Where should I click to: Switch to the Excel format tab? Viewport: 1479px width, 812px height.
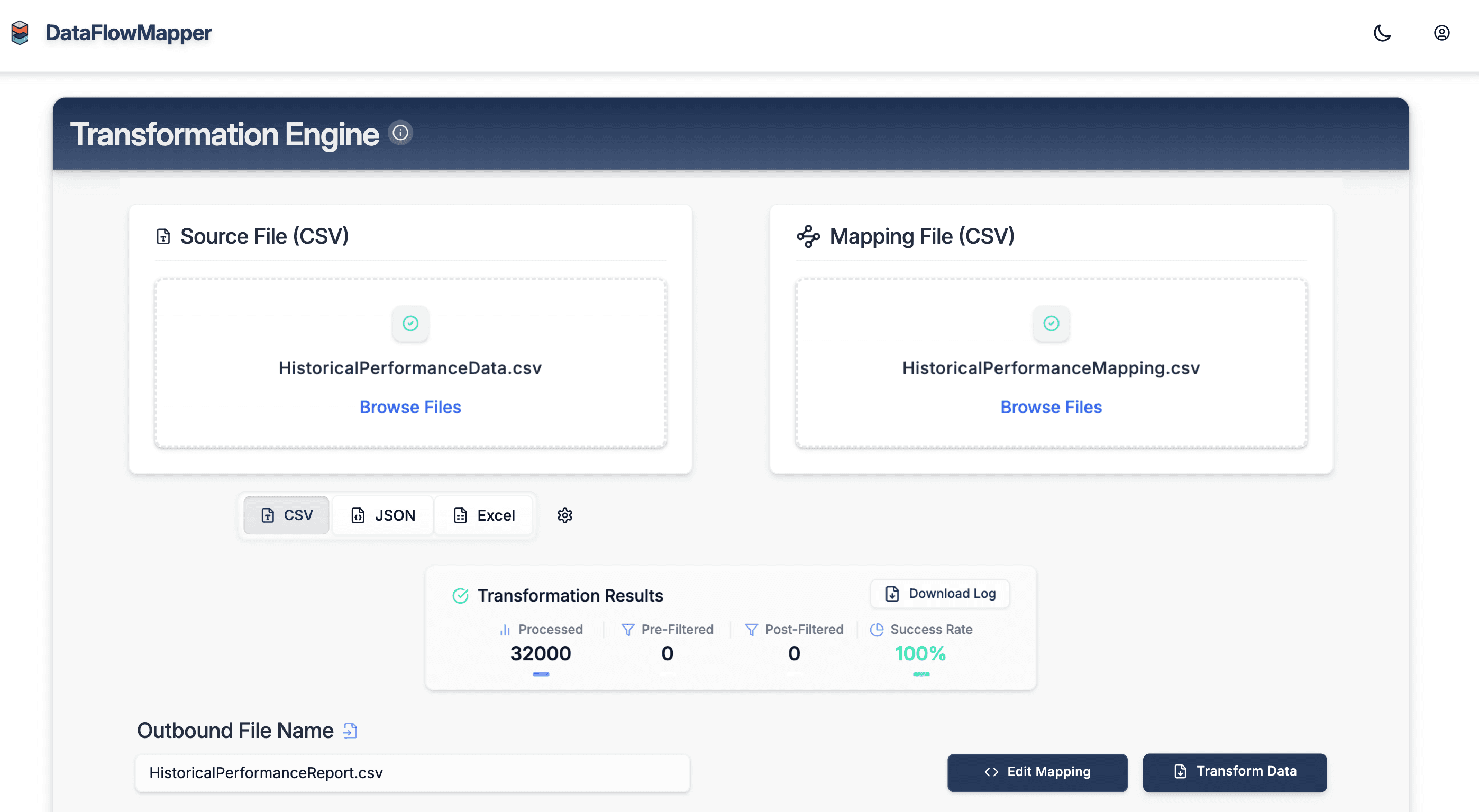click(483, 515)
